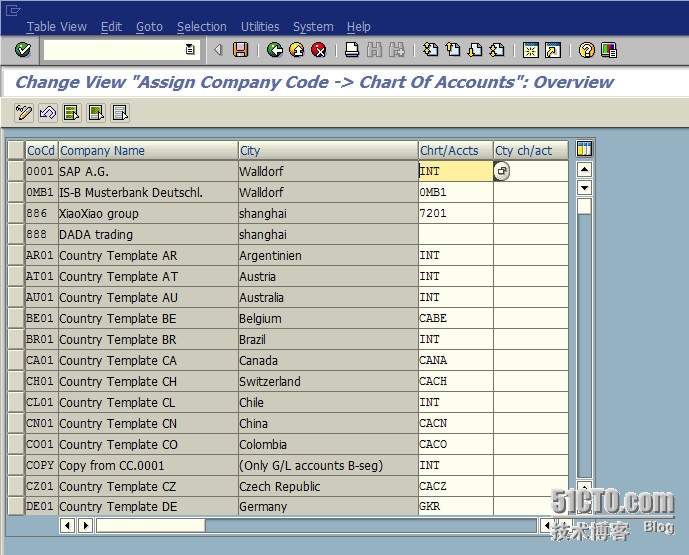The height and width of the screenshot is (555, 689).
Task: Click the Last Page icon
Action: pyautogui.click(x=497, y=50)
